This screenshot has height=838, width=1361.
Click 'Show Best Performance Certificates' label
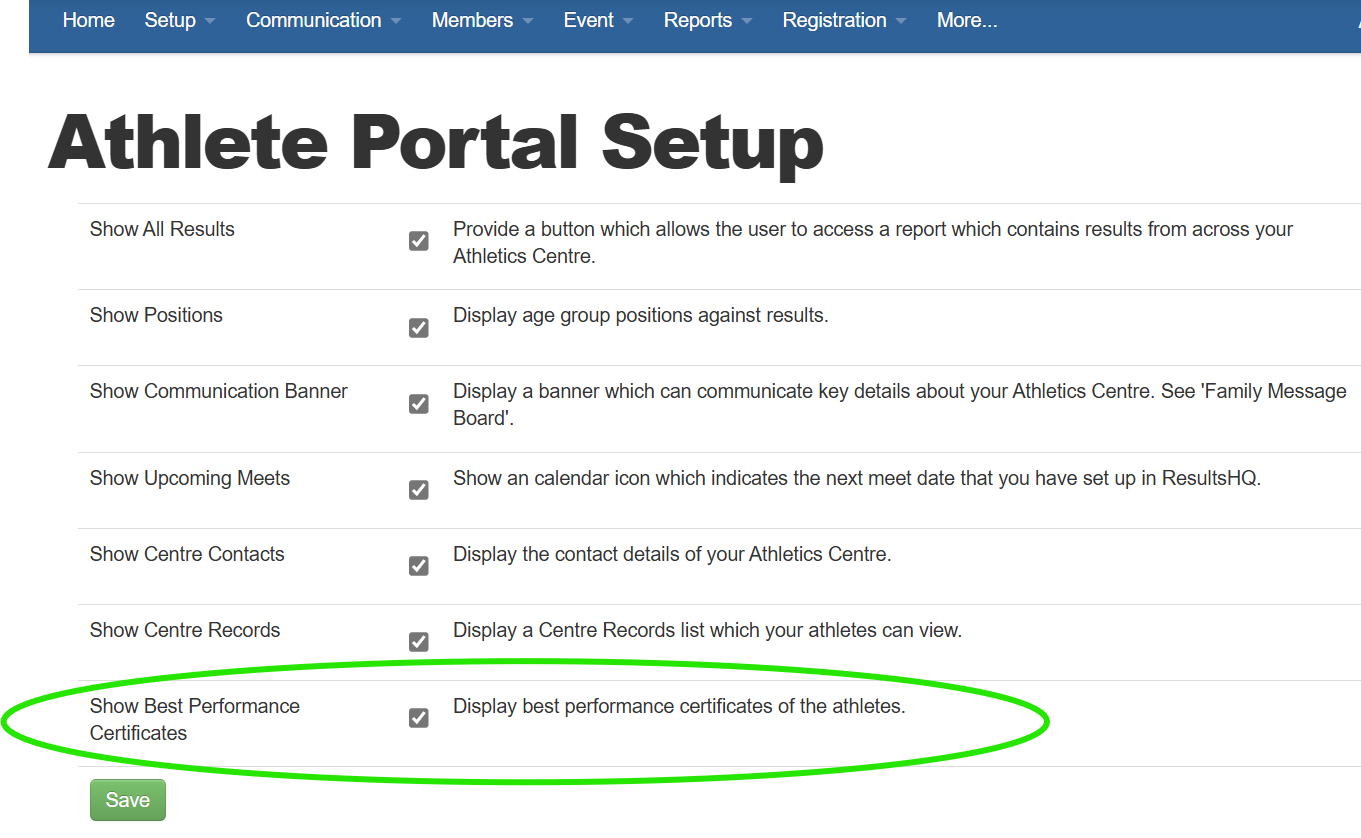[195, 719]
